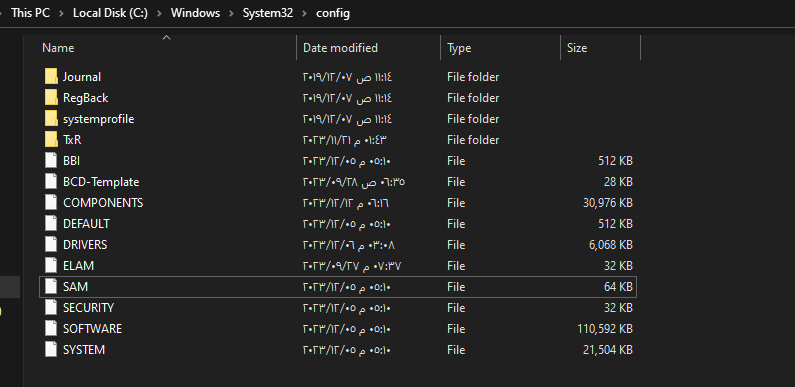Click the TxR folder icon
Image resolution: width=795 pixels, height=387 pixels.
click(x=51, y=139)
